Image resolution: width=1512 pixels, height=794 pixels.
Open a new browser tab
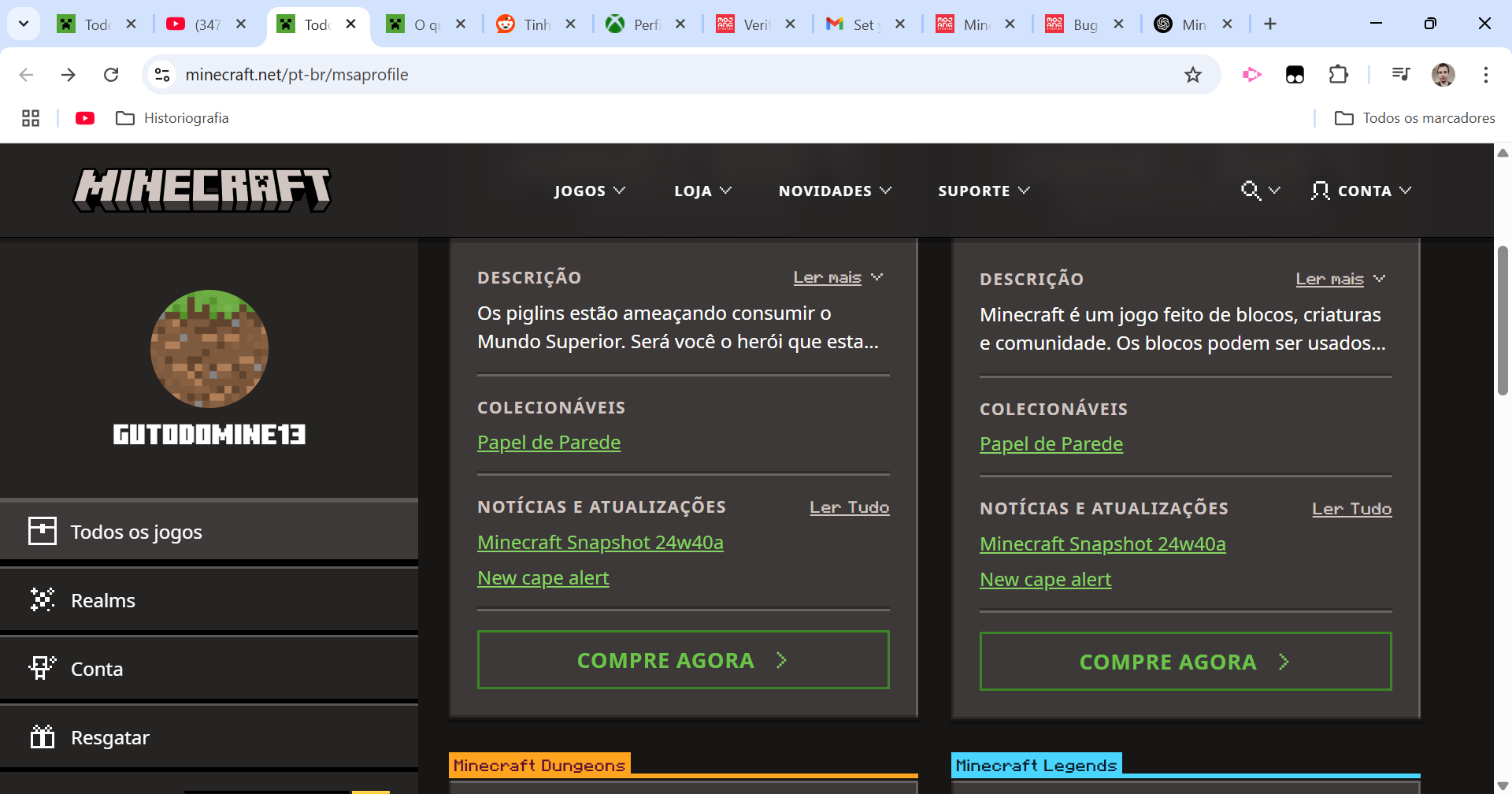[x=1270, y=24]
